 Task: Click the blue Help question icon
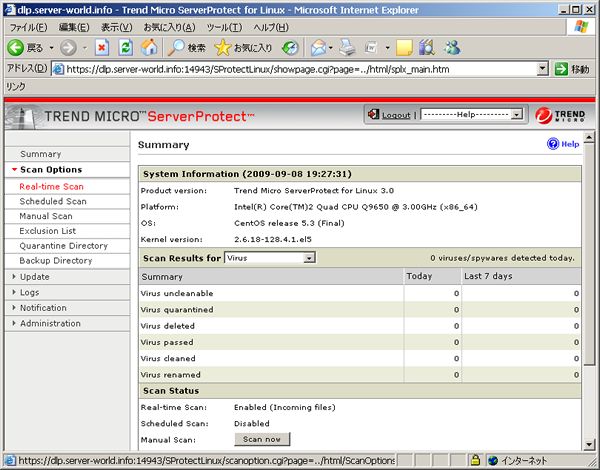tap(552, 144)
